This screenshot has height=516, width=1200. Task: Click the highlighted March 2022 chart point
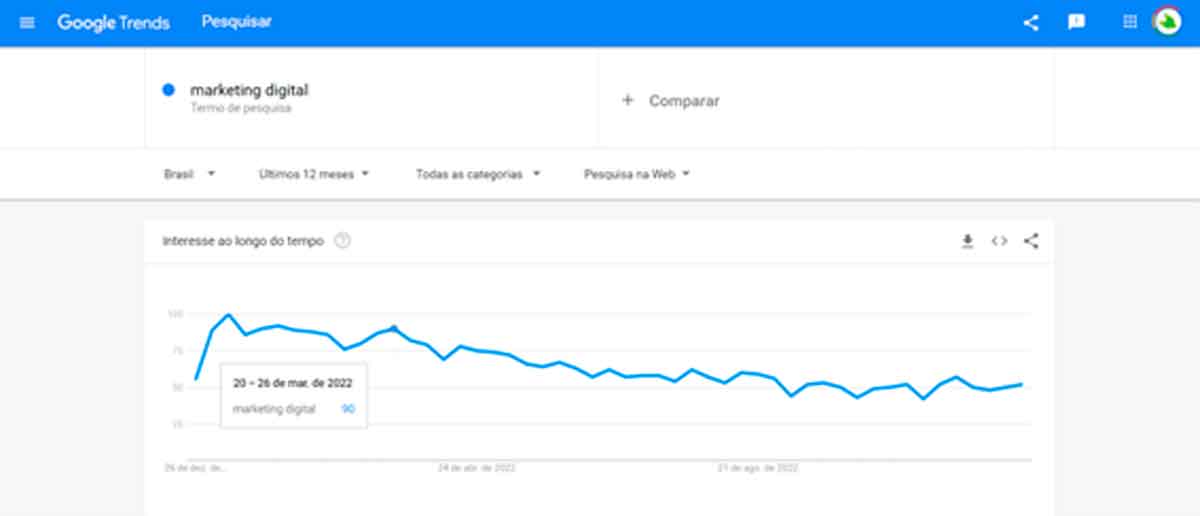coord(394,327)
